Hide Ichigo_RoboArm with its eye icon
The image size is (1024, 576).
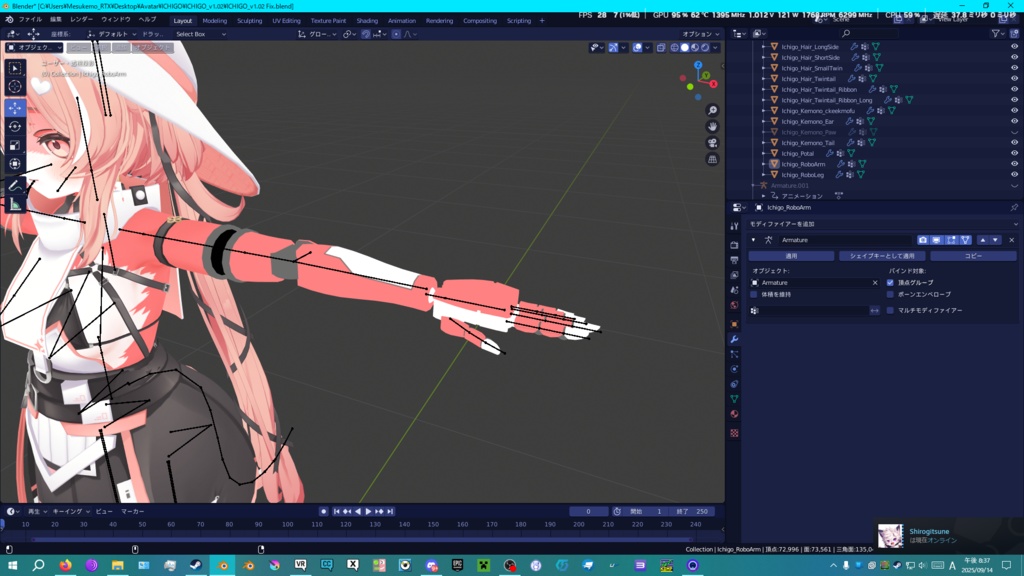pos(1014,164)
